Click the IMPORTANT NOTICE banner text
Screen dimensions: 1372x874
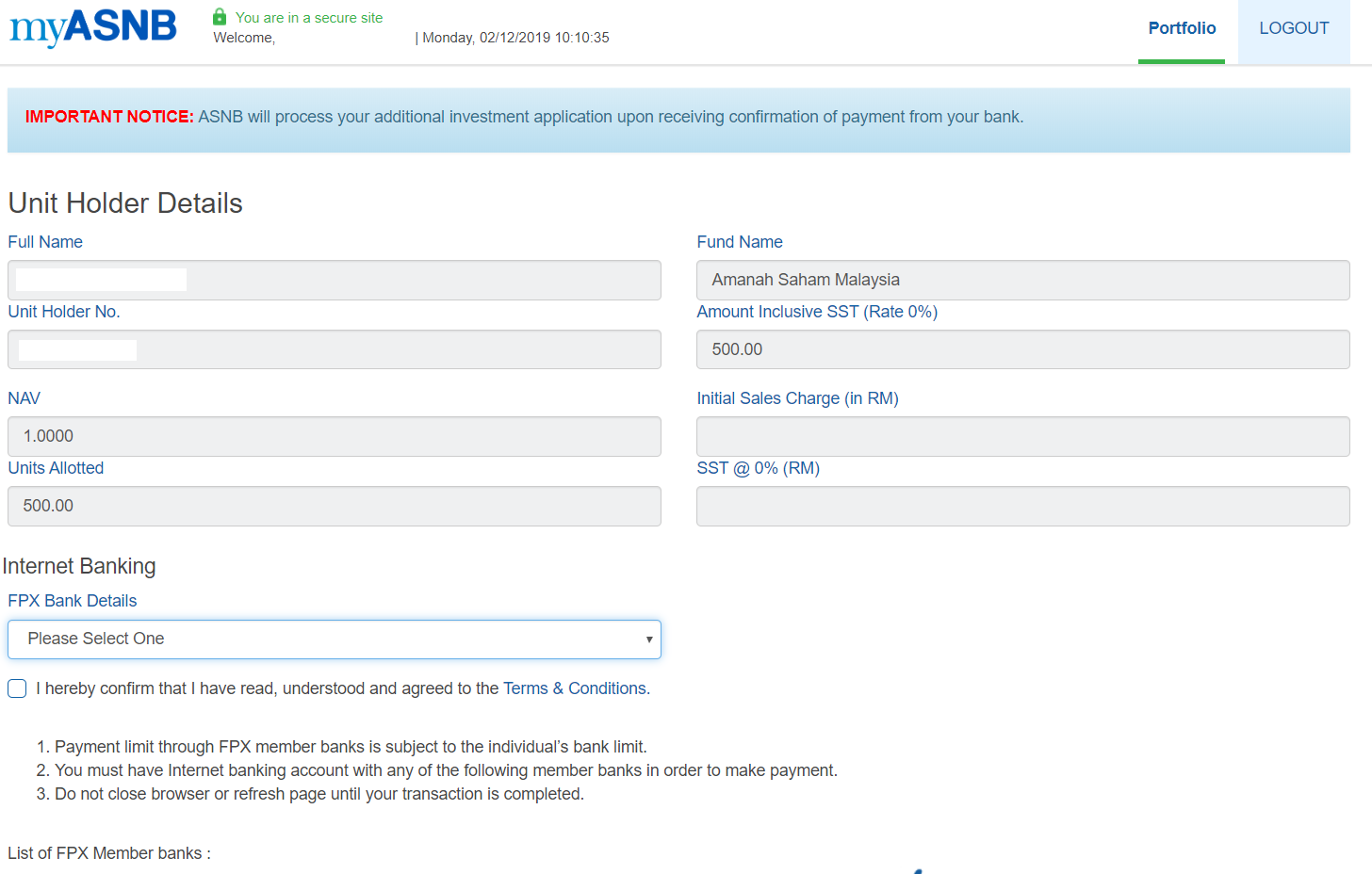(x=524, y=117)
